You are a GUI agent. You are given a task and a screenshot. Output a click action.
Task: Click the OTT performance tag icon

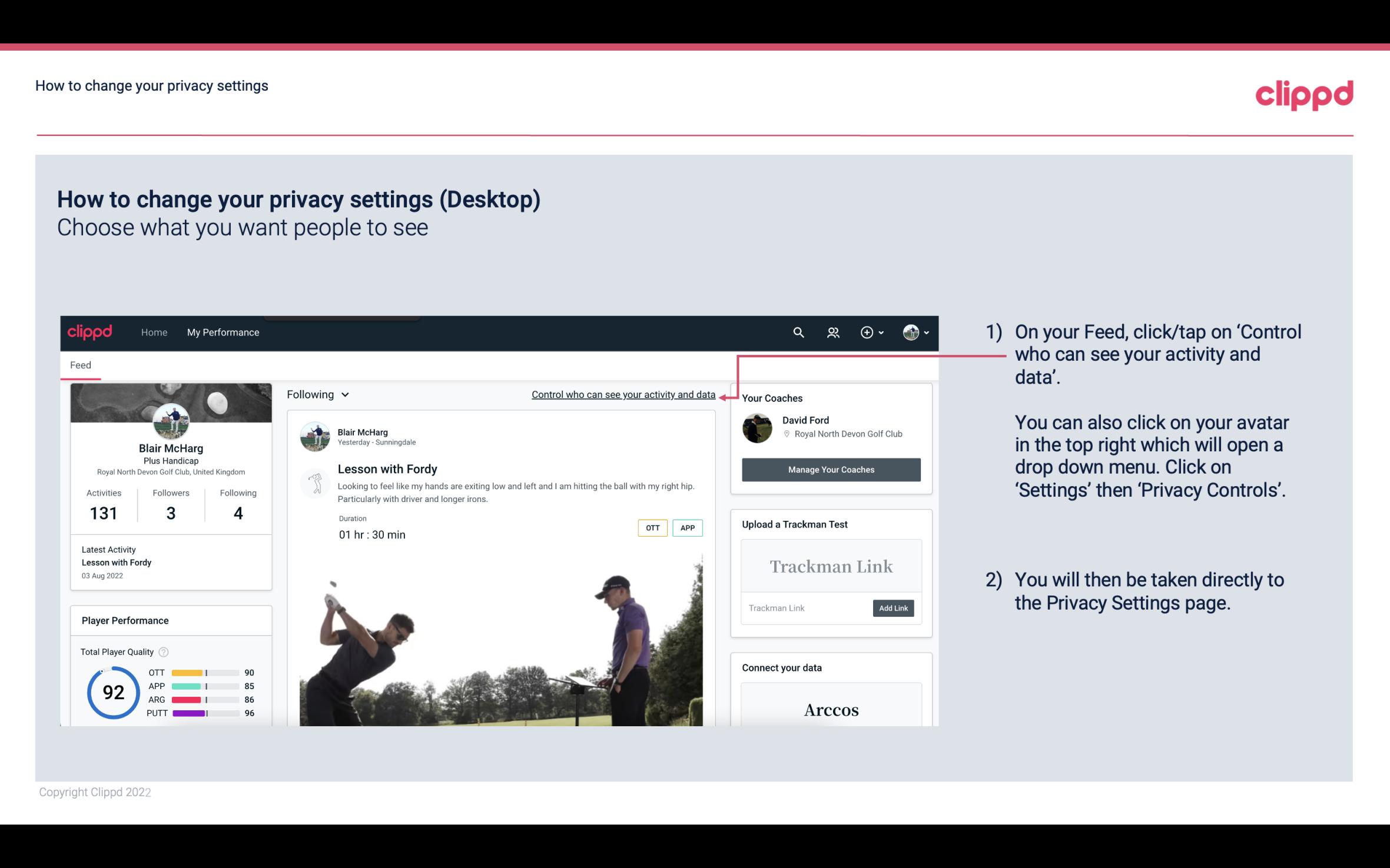coord(651,527)
